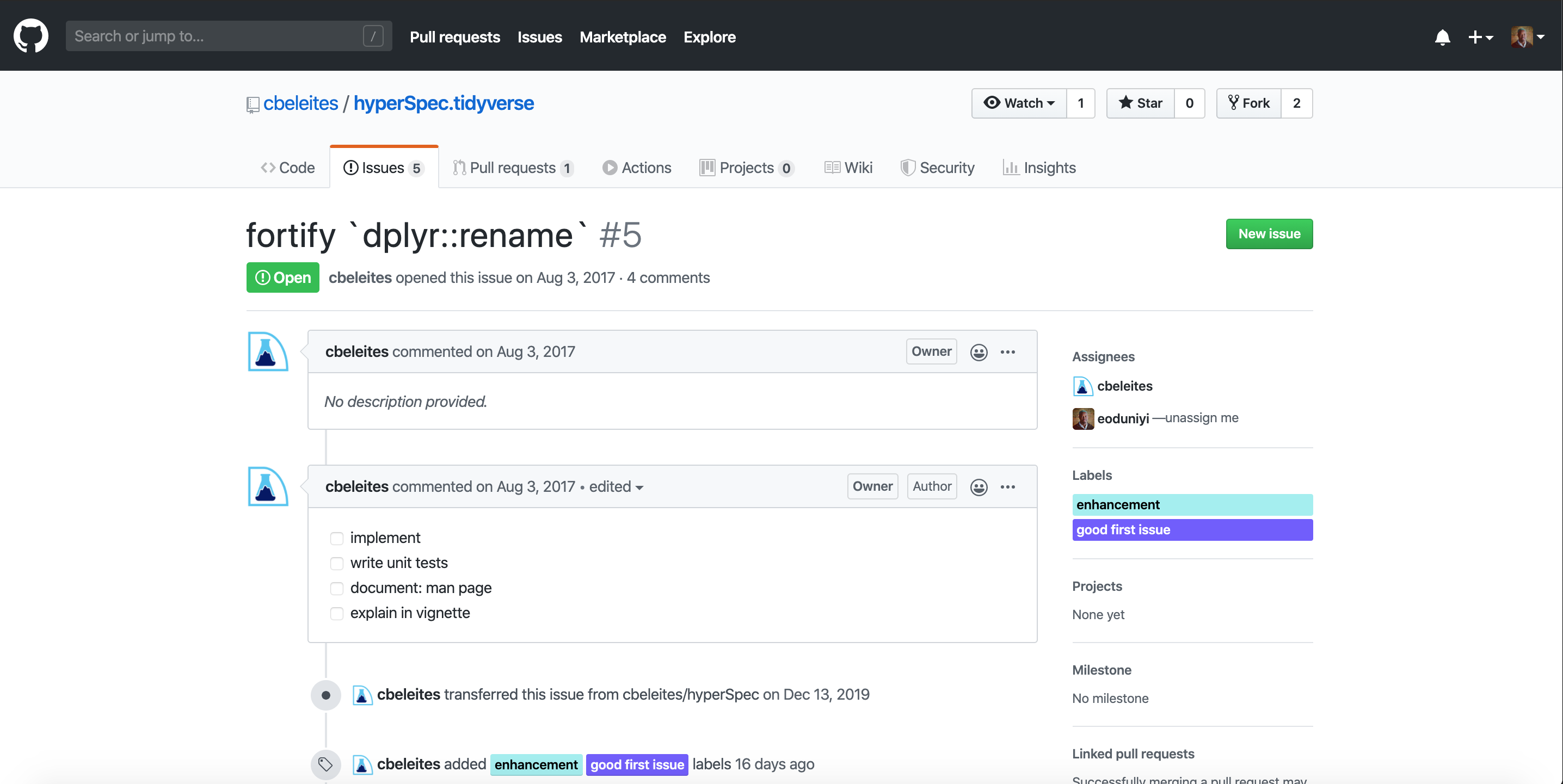Click Owner badge on first comment

931,351
